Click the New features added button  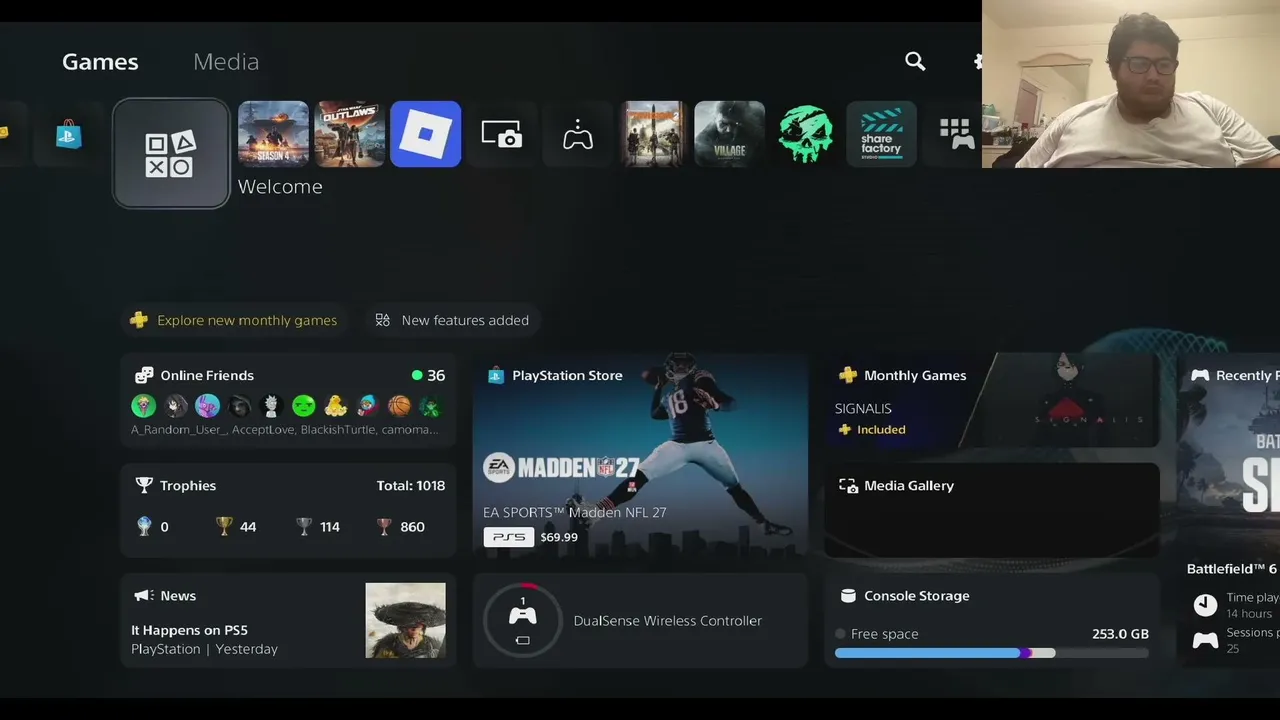(x=452, y=320)
